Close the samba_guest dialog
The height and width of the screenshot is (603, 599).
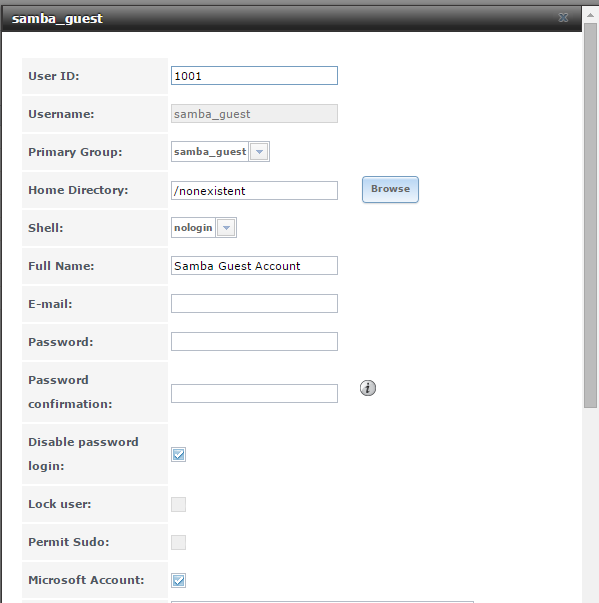(x=563, y=17)
